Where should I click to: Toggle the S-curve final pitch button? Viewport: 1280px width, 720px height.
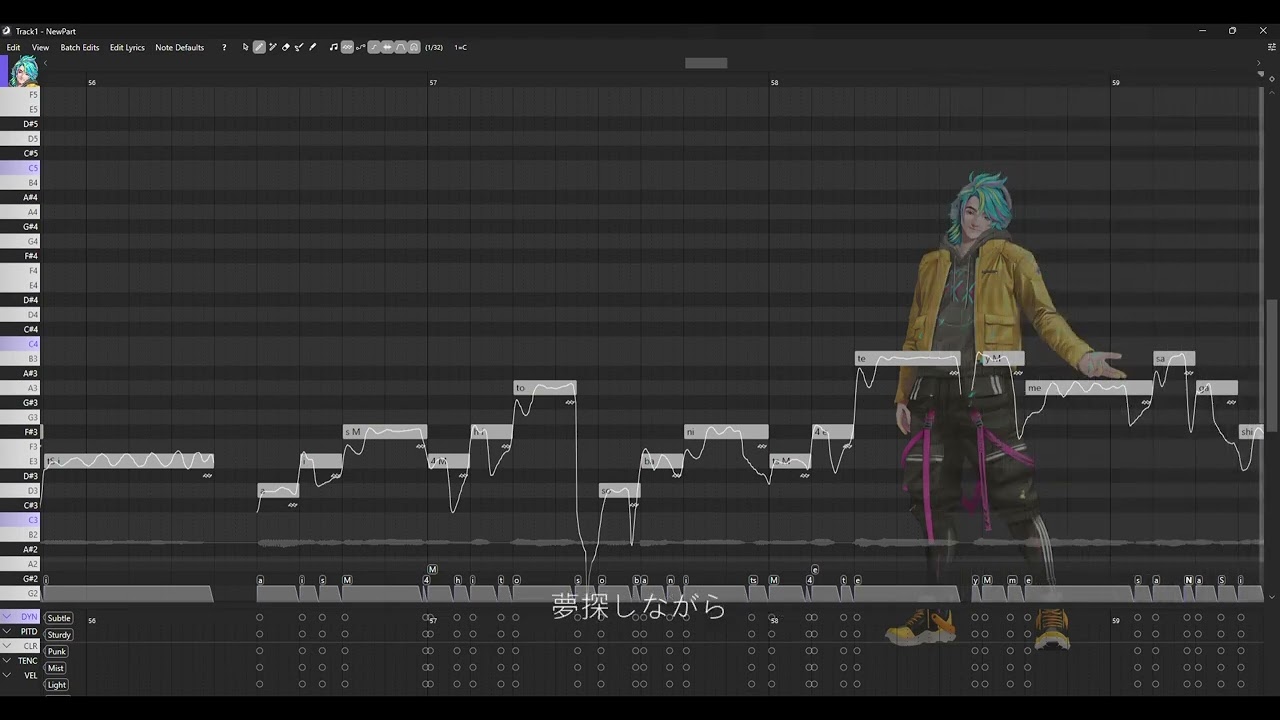click(x=374, y=47)
